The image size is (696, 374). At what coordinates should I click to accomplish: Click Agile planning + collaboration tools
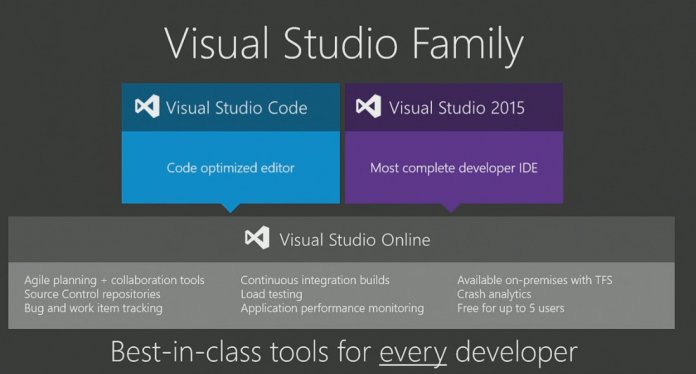point(115,280)
